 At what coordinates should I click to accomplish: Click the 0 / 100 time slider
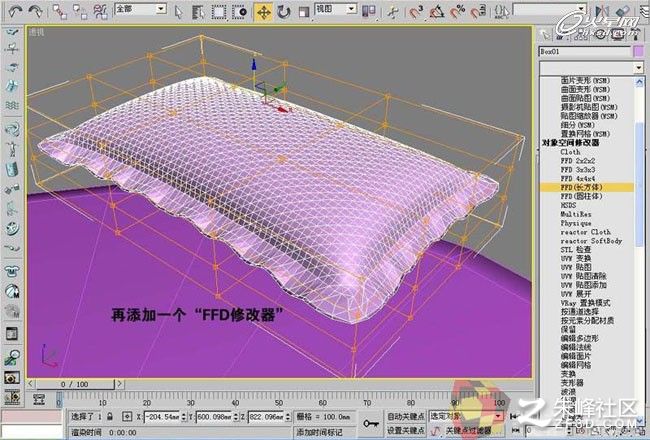(75, 384)
